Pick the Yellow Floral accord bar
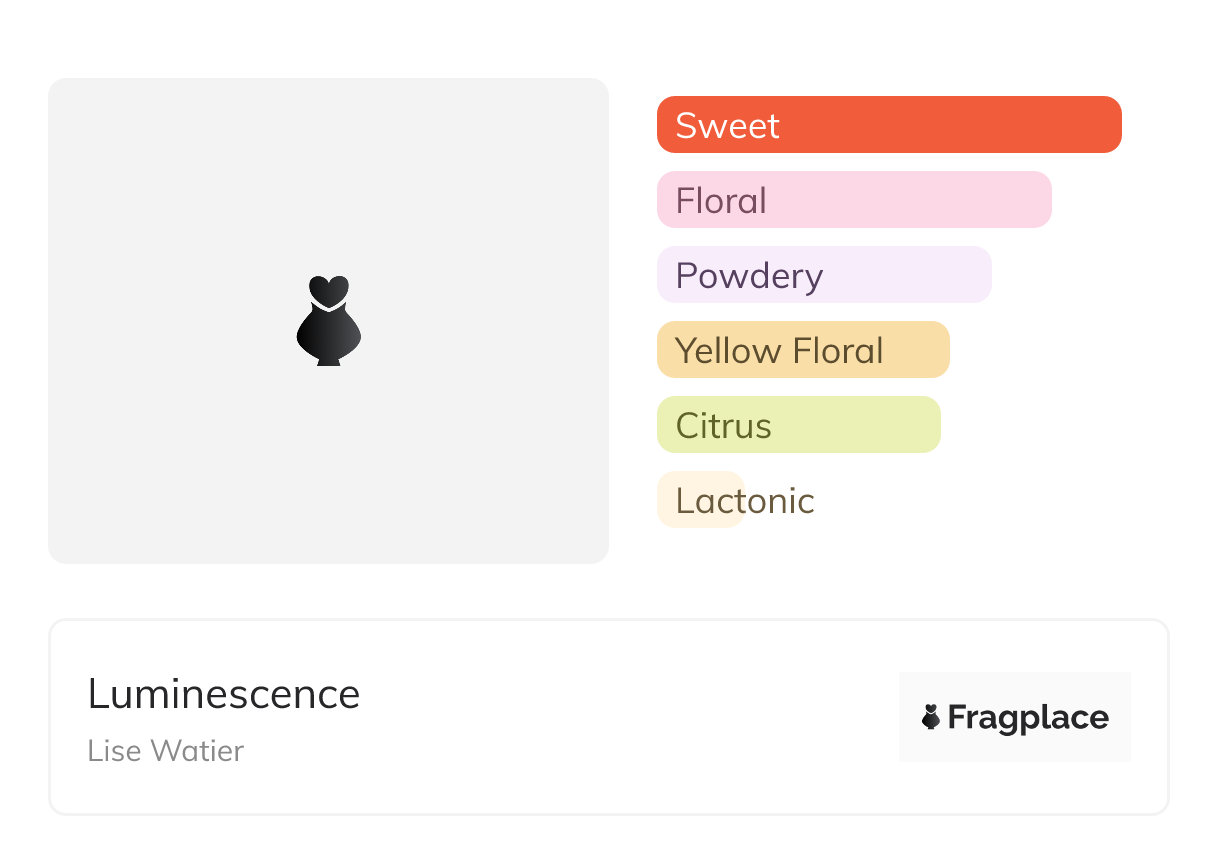 coord(915,350)
